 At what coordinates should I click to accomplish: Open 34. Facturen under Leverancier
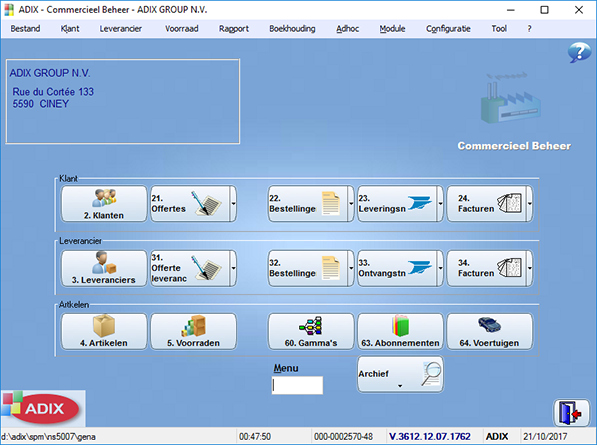click(486, 268)
